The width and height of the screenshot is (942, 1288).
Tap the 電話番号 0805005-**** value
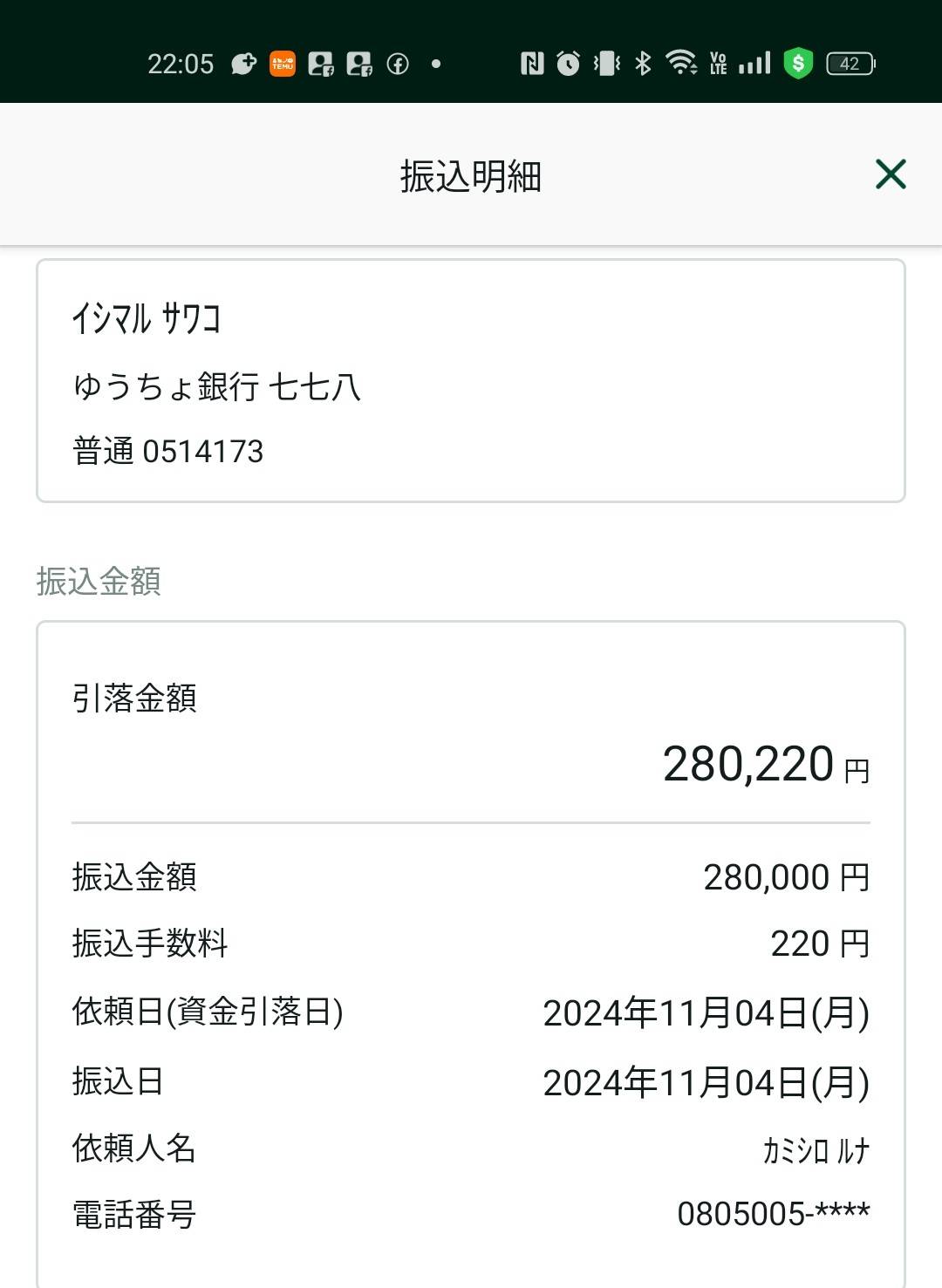pos(774,1214)
